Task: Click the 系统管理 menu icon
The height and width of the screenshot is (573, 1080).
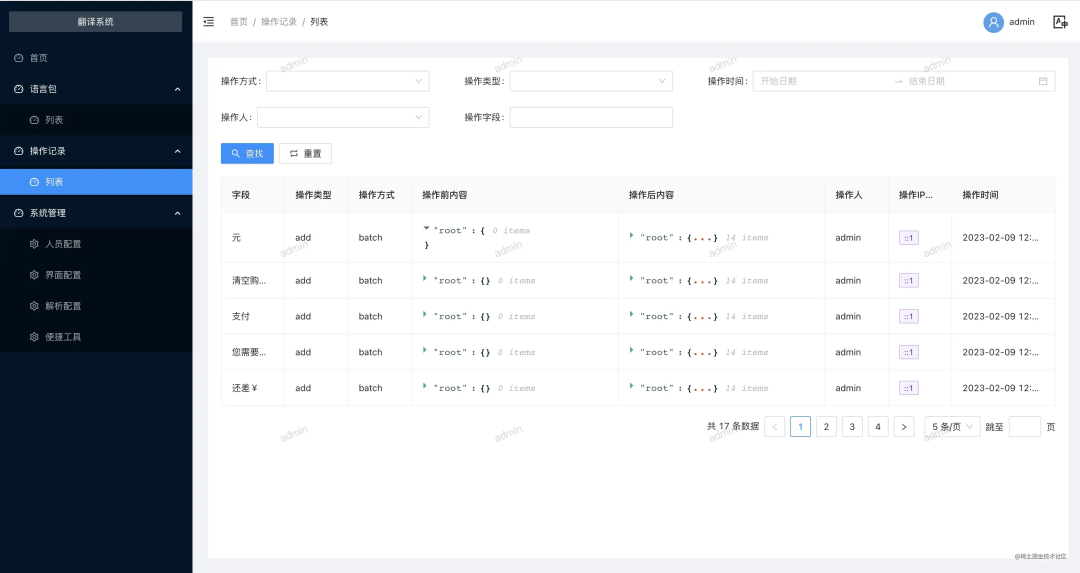Action: point(19,213)
